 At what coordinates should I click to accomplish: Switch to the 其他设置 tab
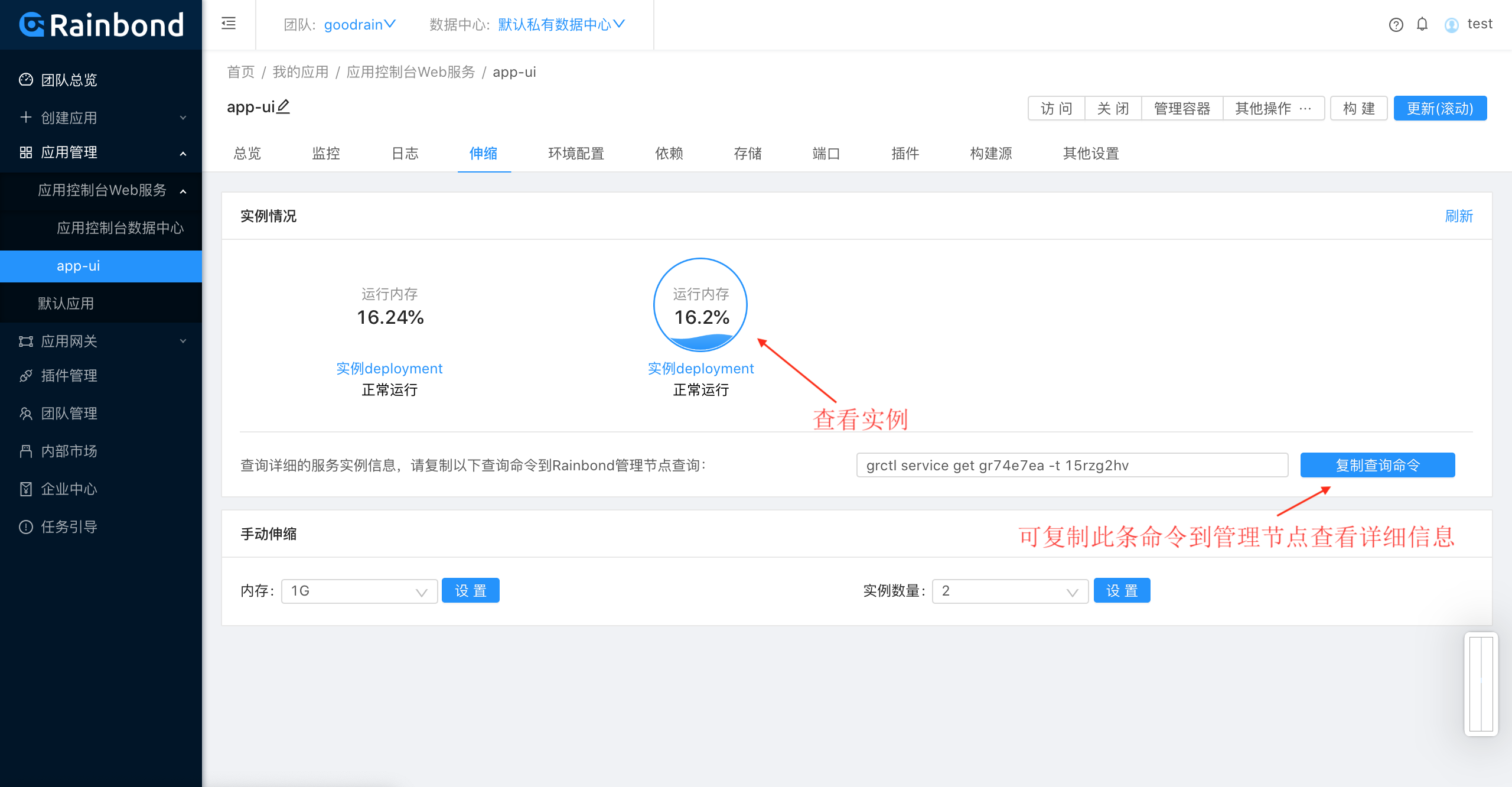[x=1091, y=154]
